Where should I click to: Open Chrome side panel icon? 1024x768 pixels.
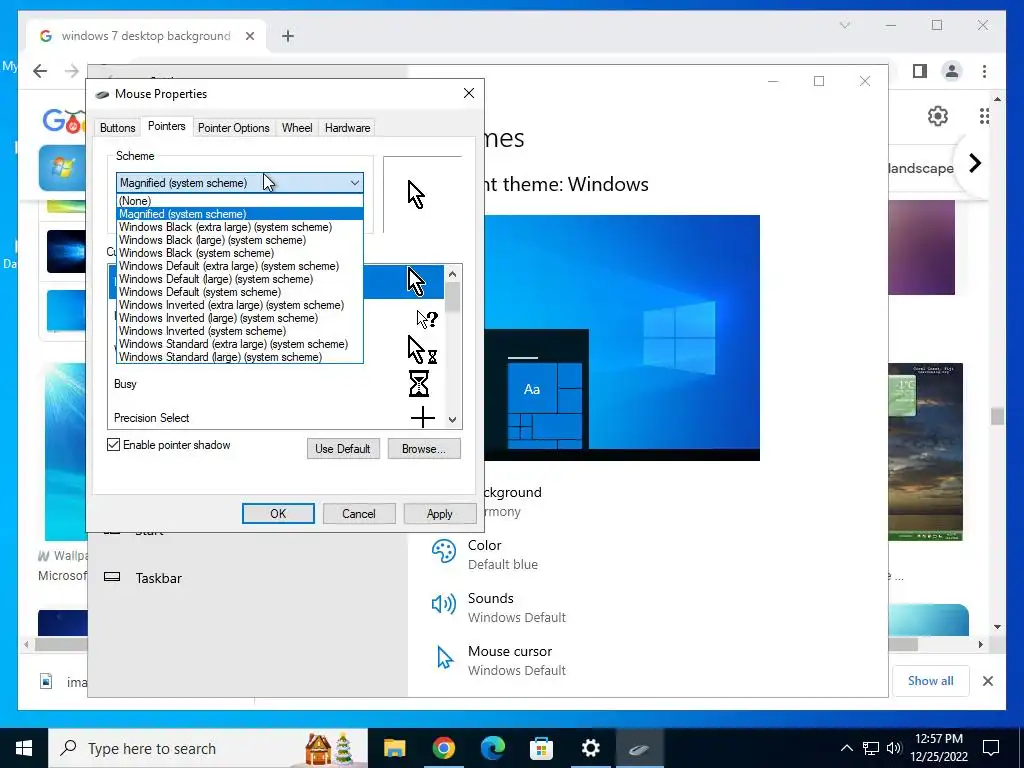(920, 71)
